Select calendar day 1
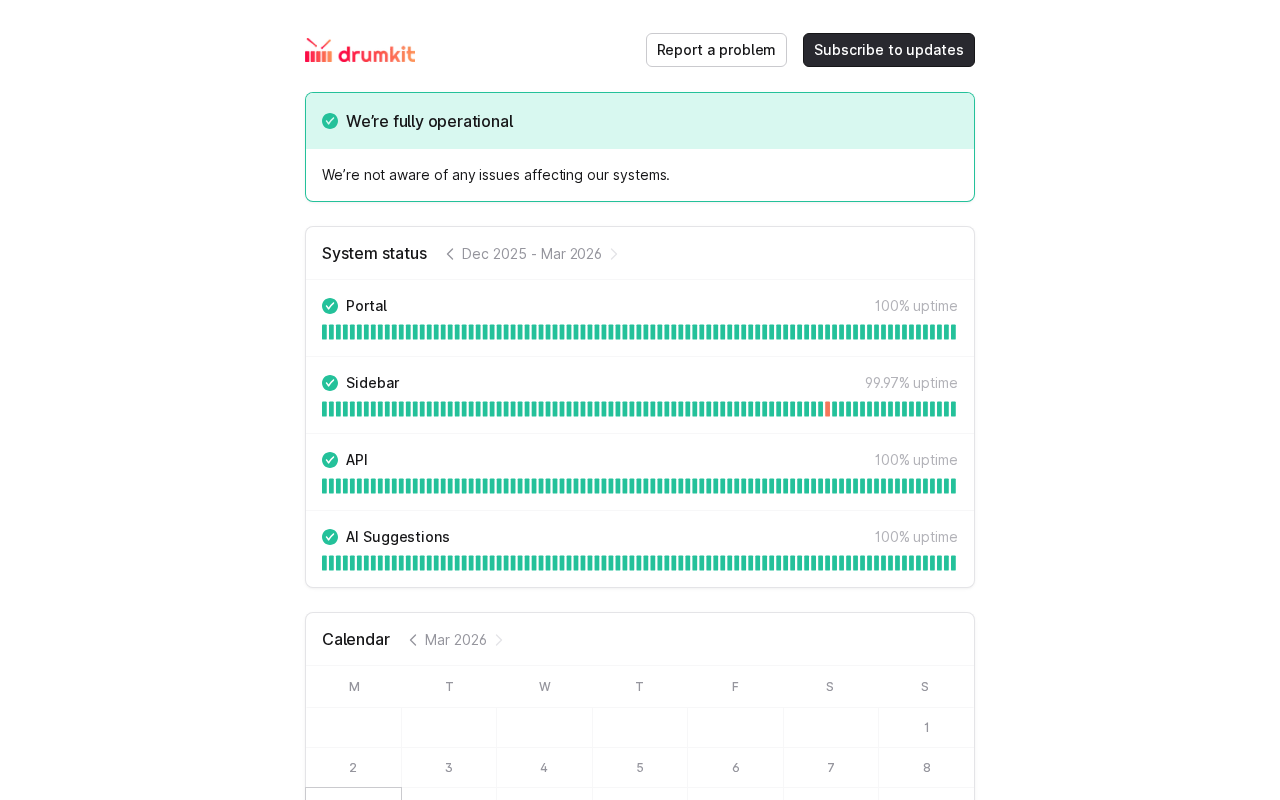The width and height of the screenshot is (1280, 800). coord(926,728)
